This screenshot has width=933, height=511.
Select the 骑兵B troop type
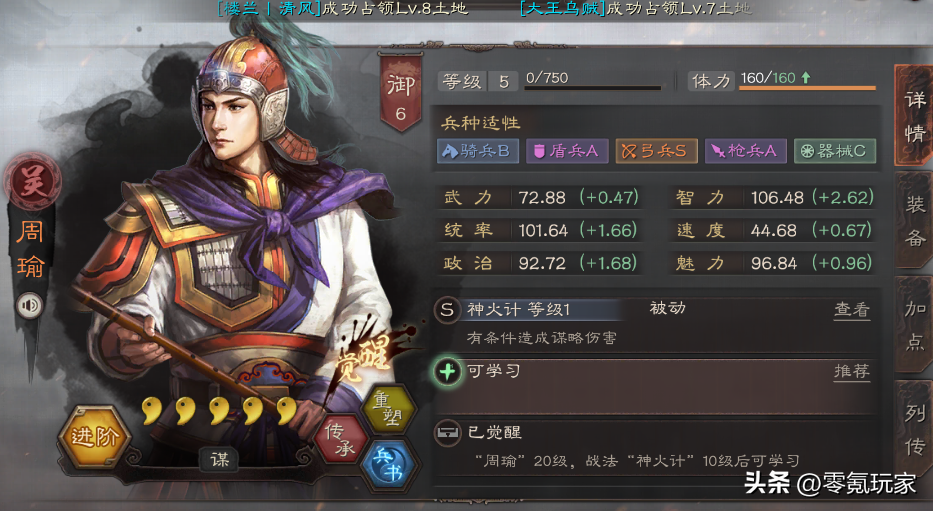[x=478, y=151]
